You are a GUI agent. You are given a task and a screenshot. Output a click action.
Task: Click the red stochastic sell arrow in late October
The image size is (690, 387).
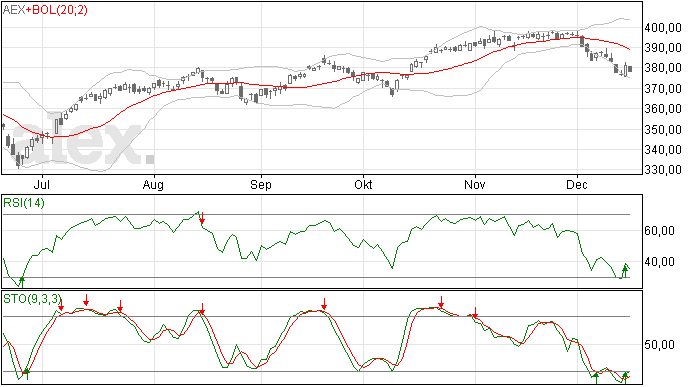(x=441, y=302)
